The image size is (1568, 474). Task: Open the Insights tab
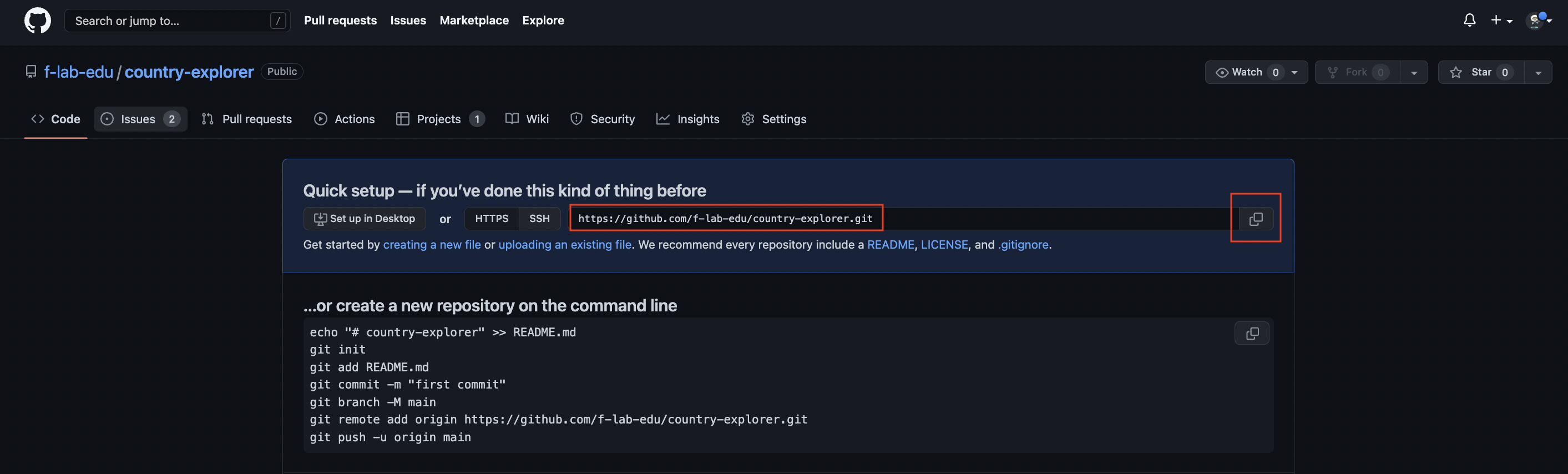(688, 119)
